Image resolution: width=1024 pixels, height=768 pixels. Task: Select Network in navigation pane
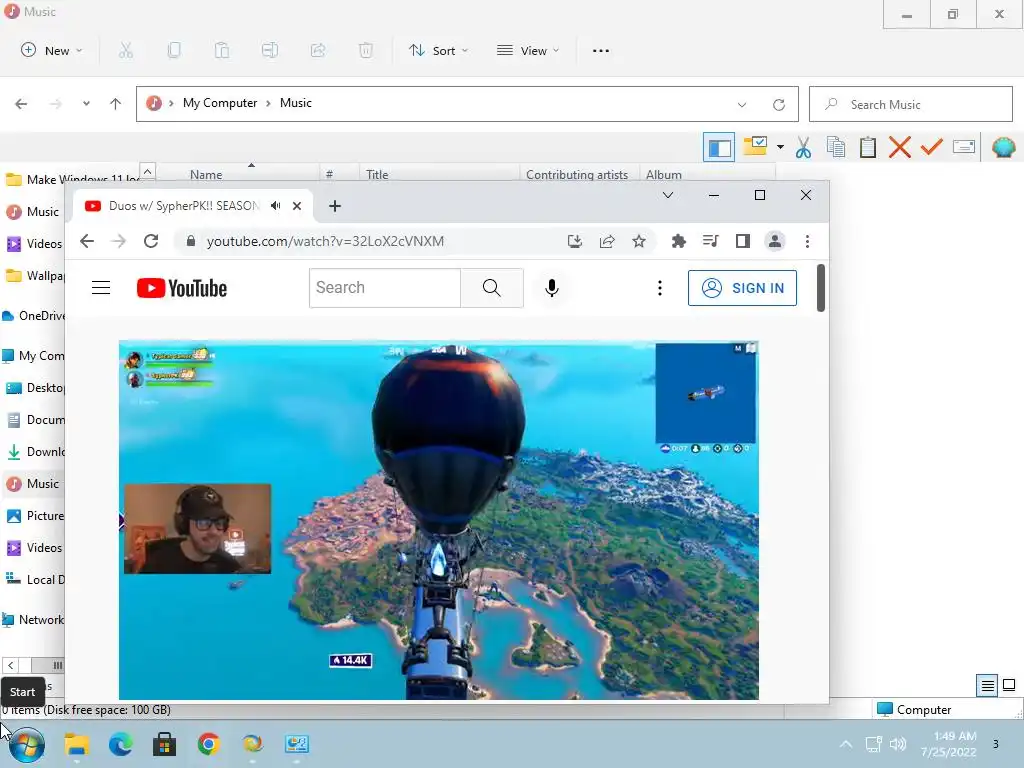(x=33, y=620)
